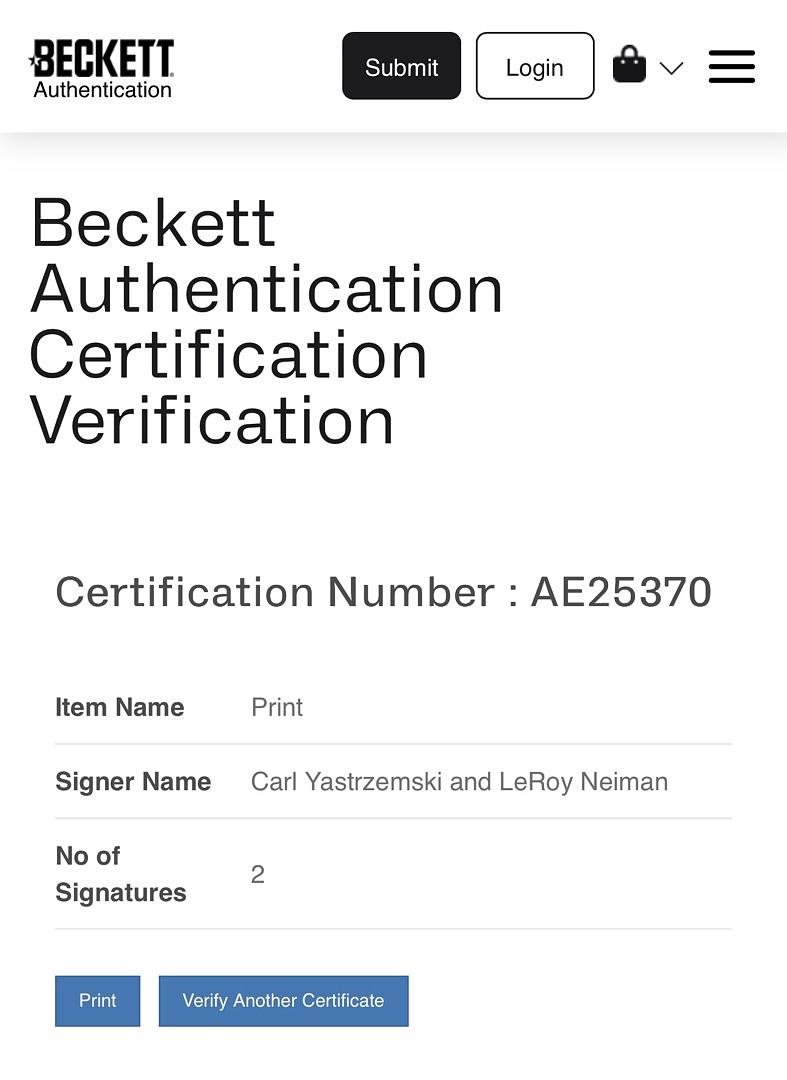Select the Carl Yastrzemski signer text
787x1080 pixels.
(x=346, y=781)
